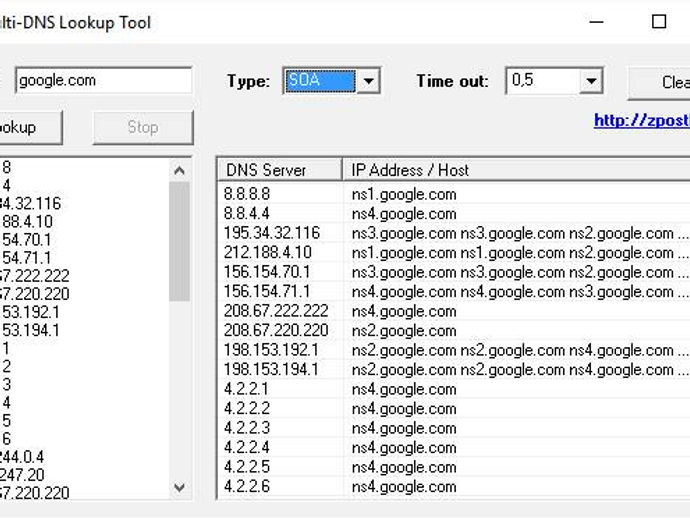Minimize the Multi-DNS Lookup Tool window
The image size is (690, 518).
click(596, 22)
